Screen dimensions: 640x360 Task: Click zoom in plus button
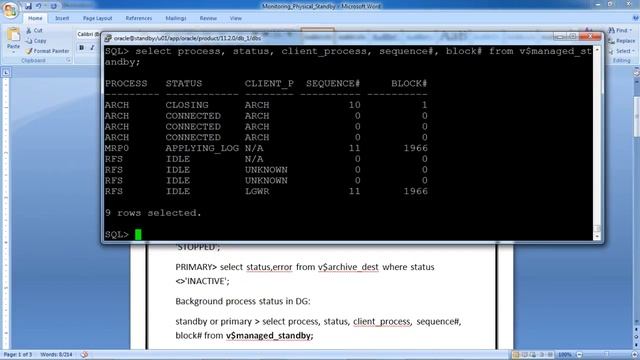[x=635, y=355]
